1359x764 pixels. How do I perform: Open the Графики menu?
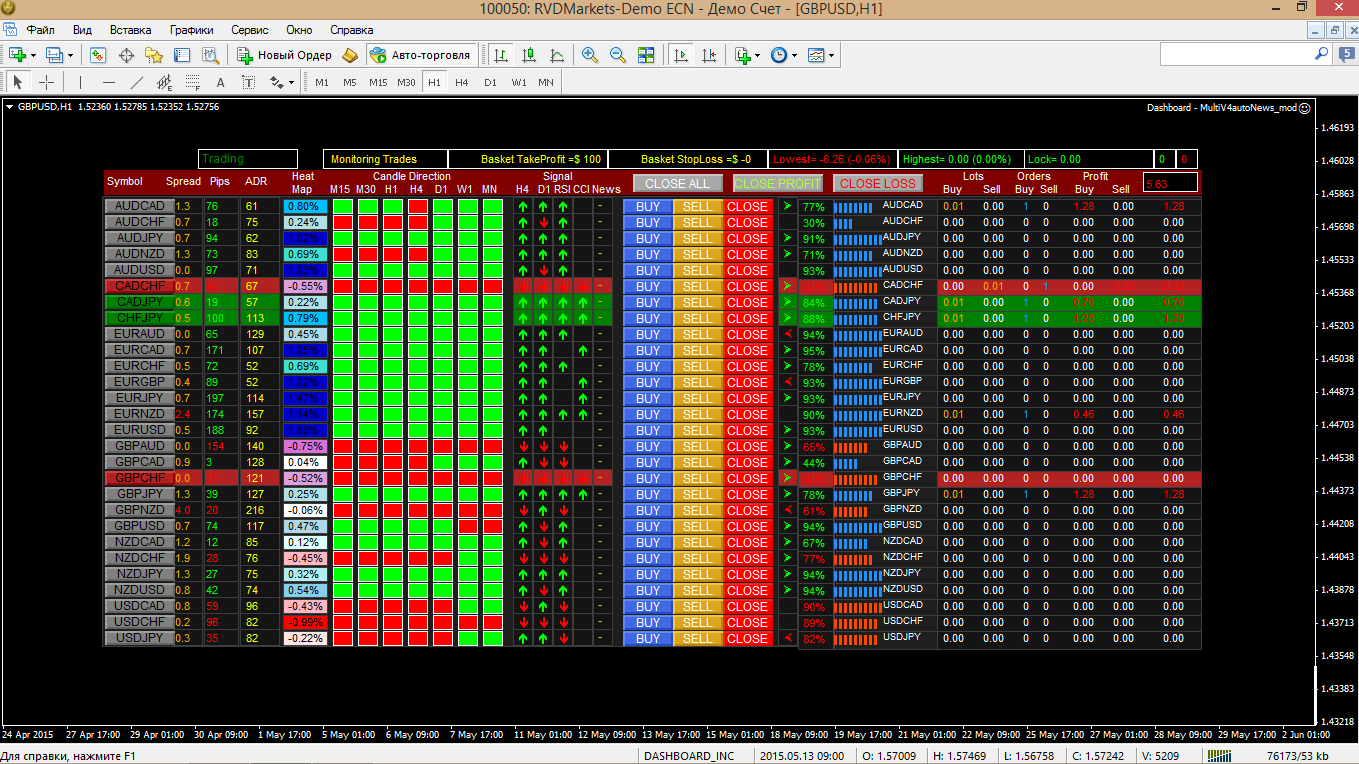tap(191, 30)
